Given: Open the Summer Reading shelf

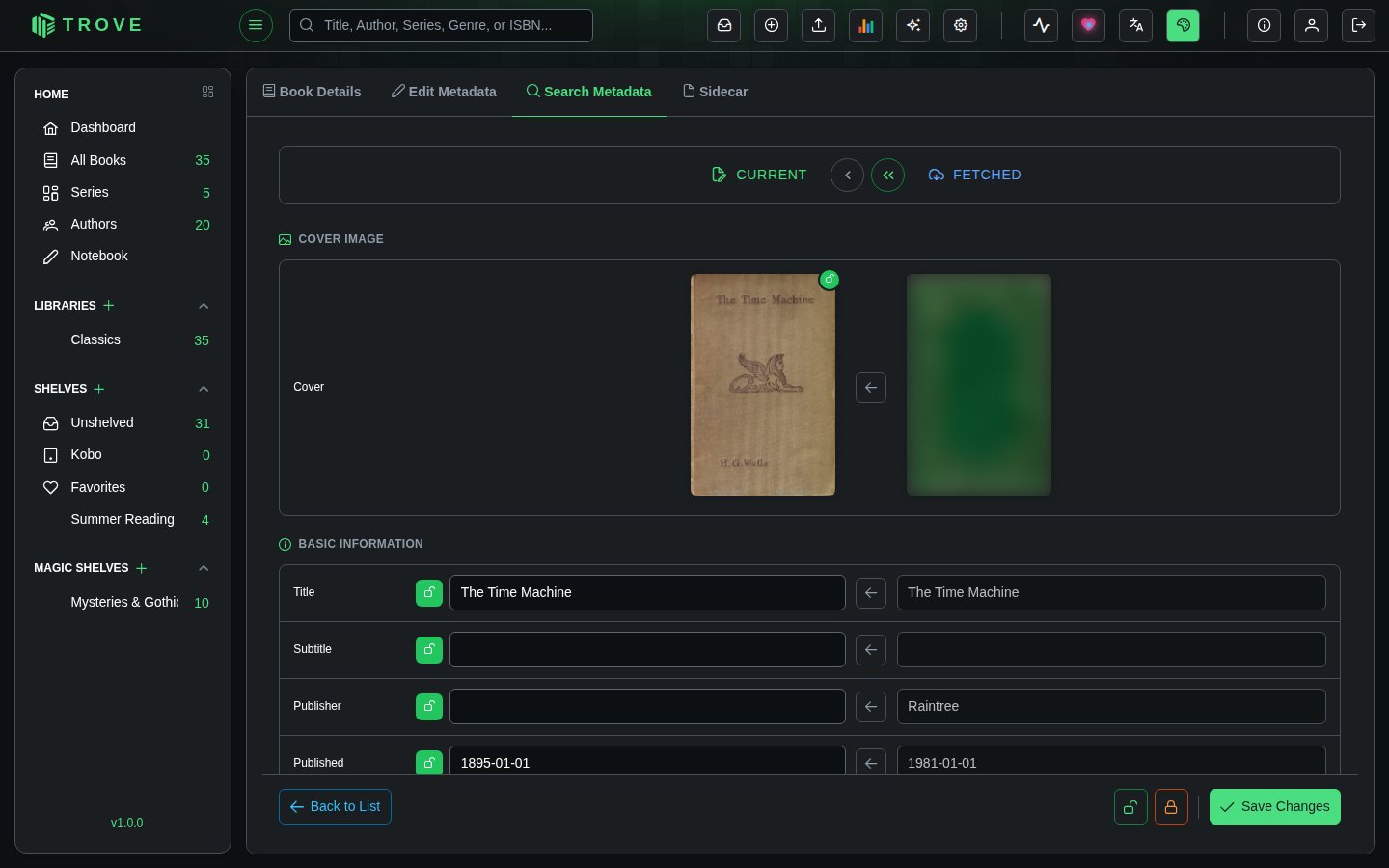Looking at the screenshot, I should [x=123, y=520].
